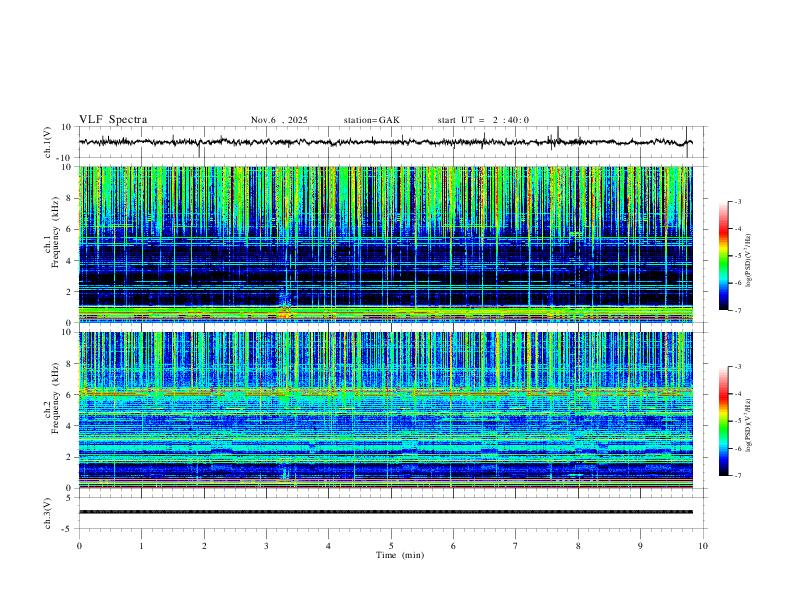Screen dimensions: 792x612
Task: Click time axis tick label '8'
Action: 578,546
